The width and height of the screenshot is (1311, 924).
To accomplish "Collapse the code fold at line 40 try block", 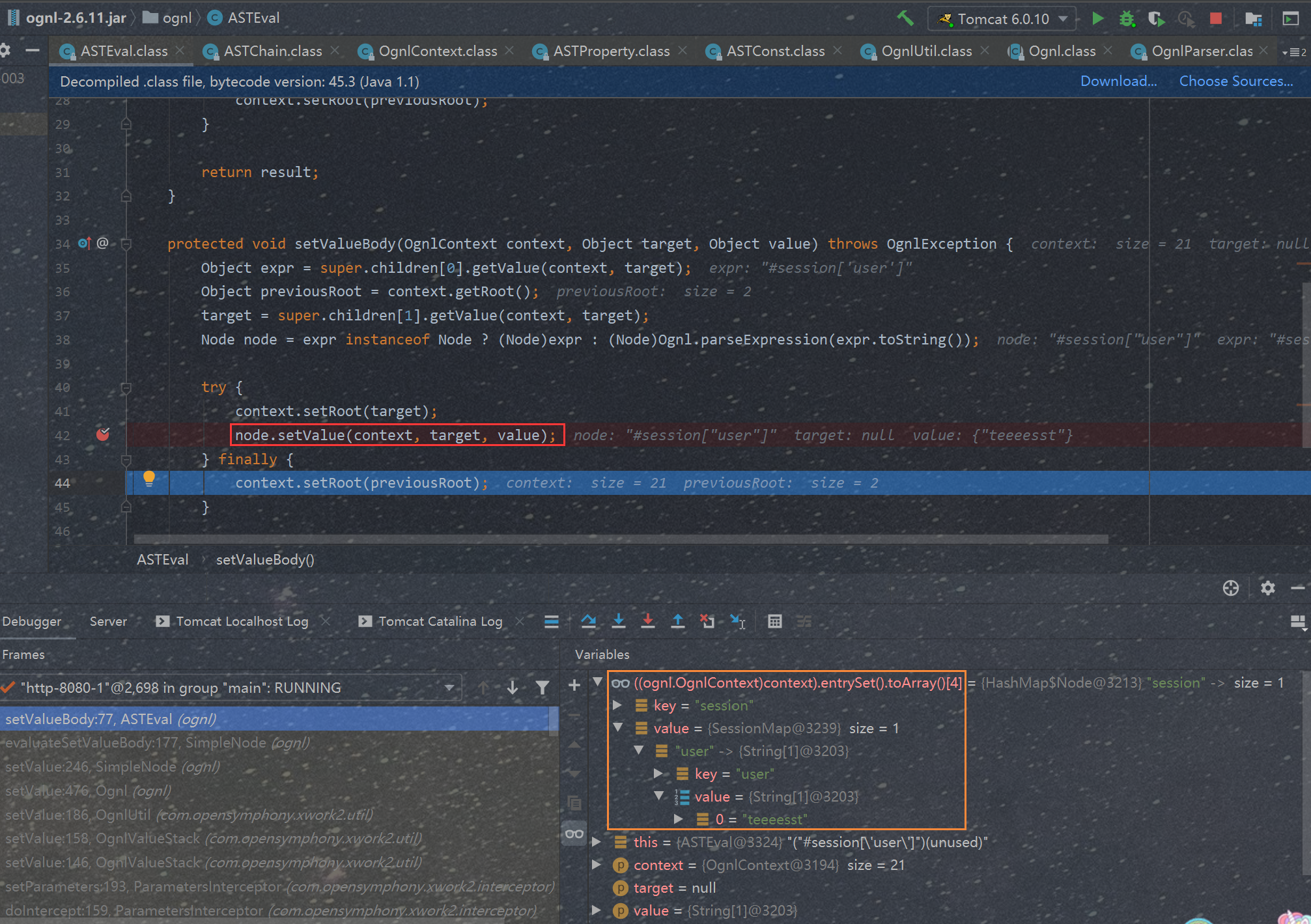I will (x=126, y=388).
